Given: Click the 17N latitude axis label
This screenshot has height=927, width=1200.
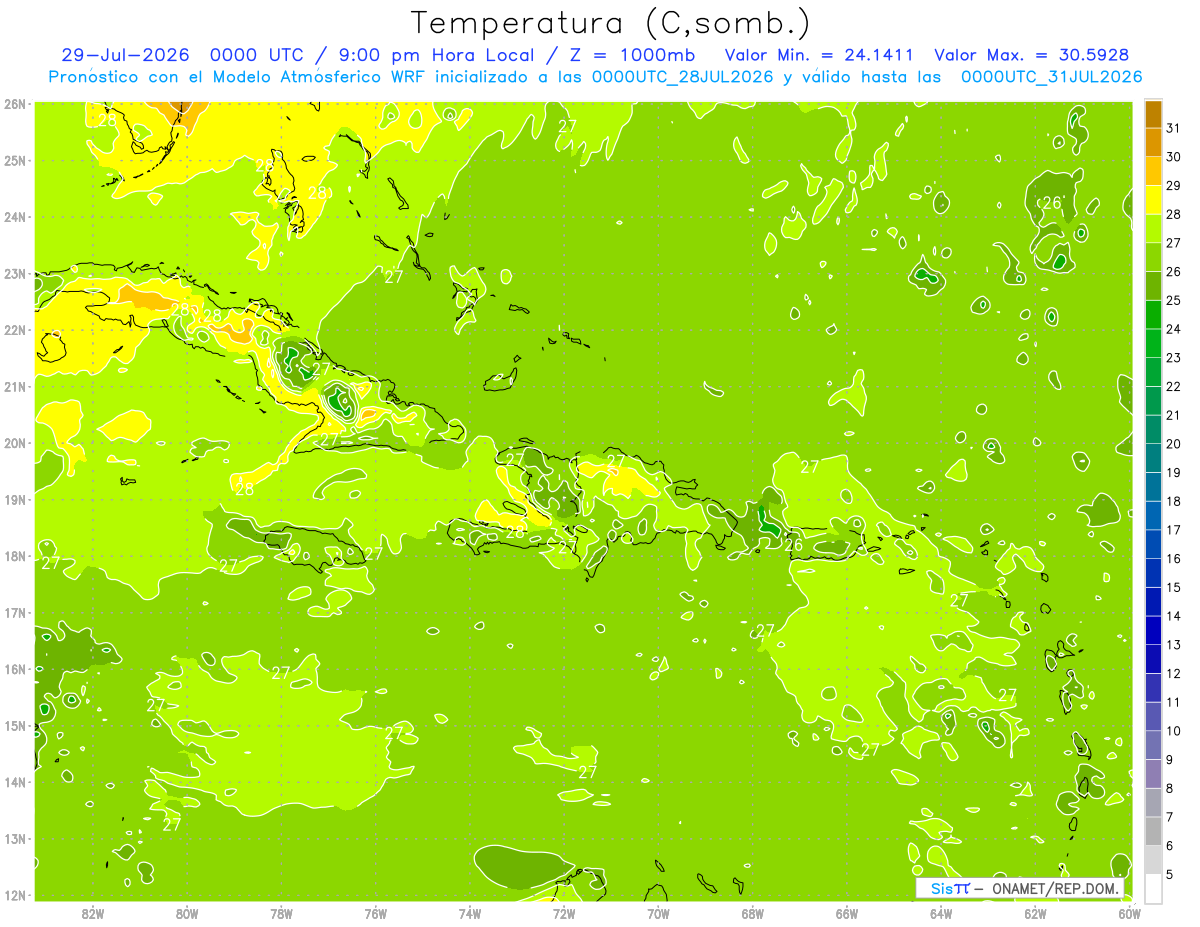Looking at the screenshot, I should 14,612.
